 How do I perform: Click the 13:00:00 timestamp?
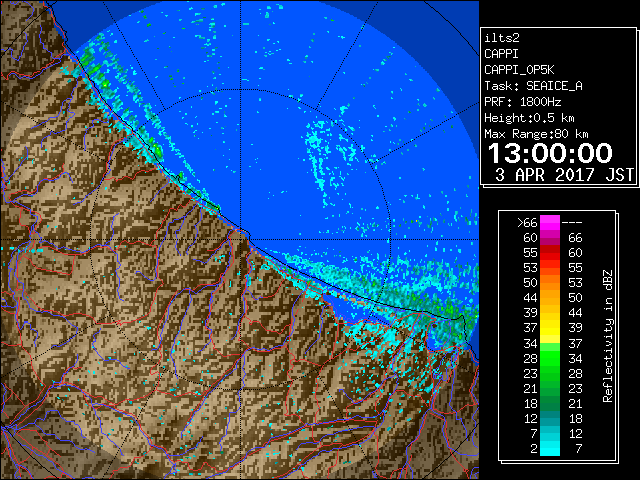coord(550,153)
